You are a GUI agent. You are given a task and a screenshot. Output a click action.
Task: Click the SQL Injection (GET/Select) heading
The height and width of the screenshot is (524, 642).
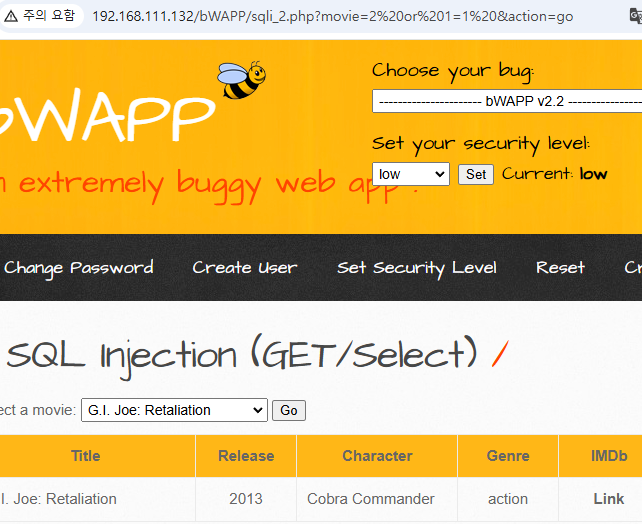(242, 355)
